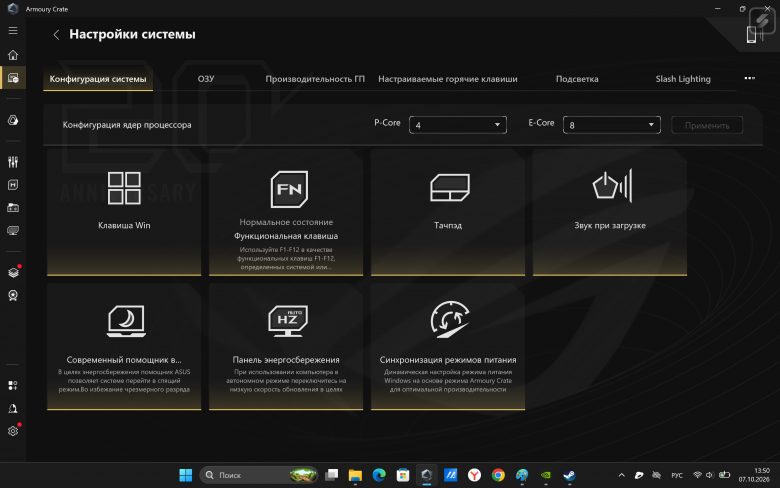Click the Windows Start button
This screenshot has height=488, width=780.
pos(186,475)
